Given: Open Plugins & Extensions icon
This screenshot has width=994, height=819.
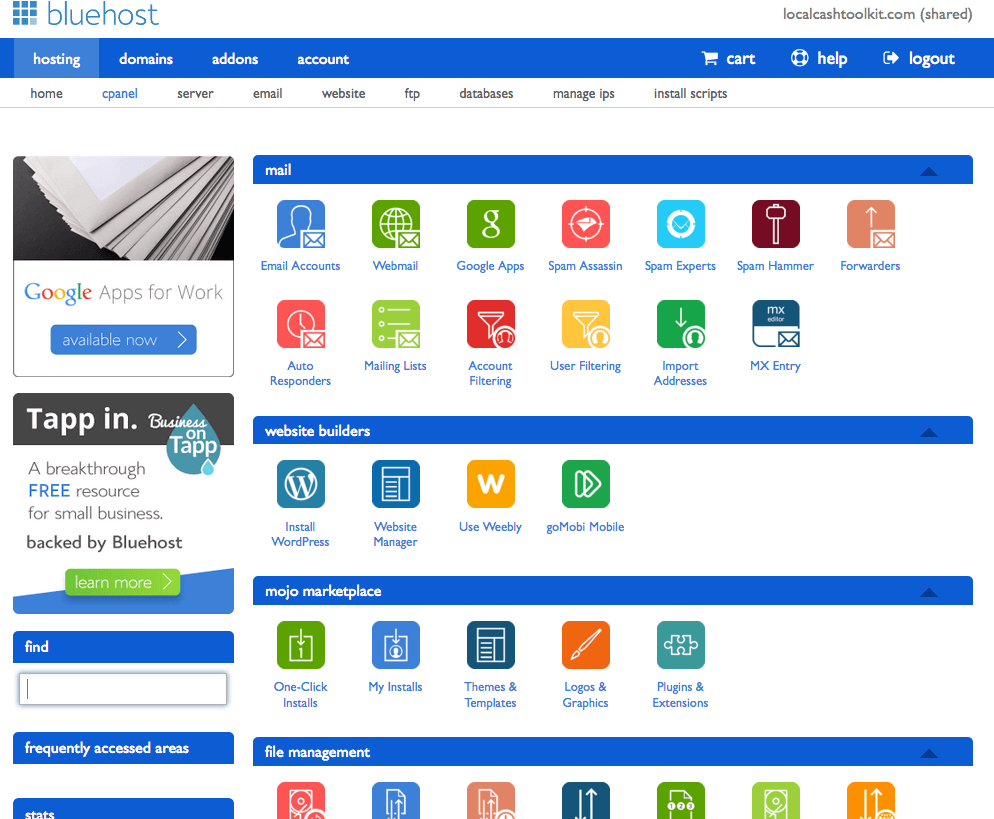Looking at the screenshot, I should pos(681,645).
